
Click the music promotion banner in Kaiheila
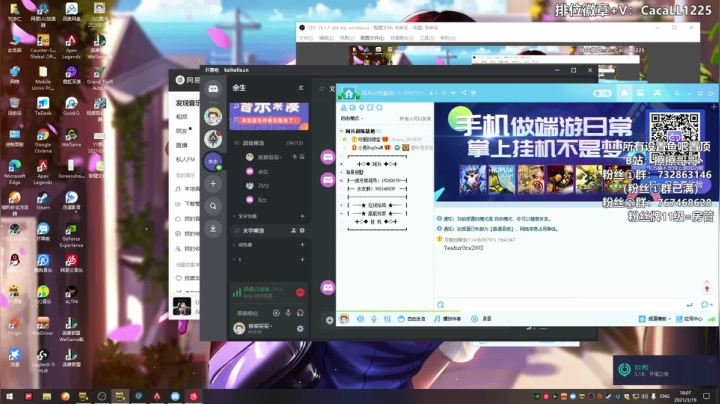(269, 116)
